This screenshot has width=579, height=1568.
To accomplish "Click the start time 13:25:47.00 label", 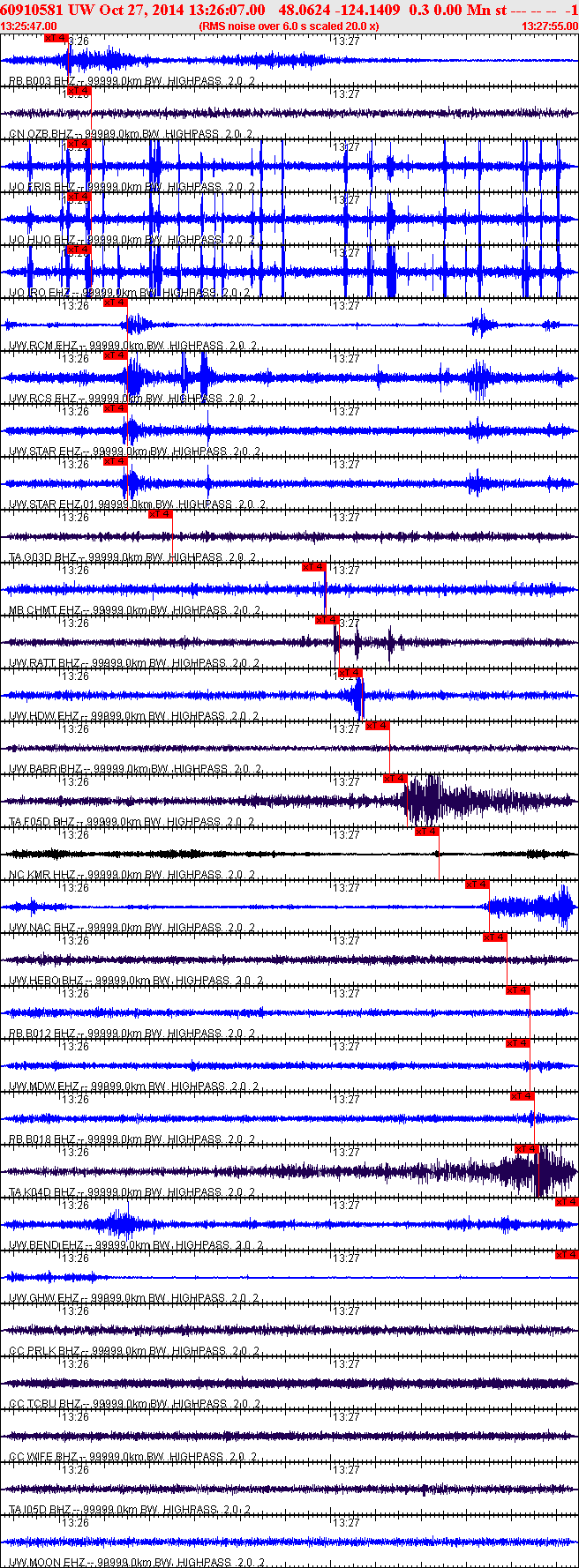I will click(29, 26).
